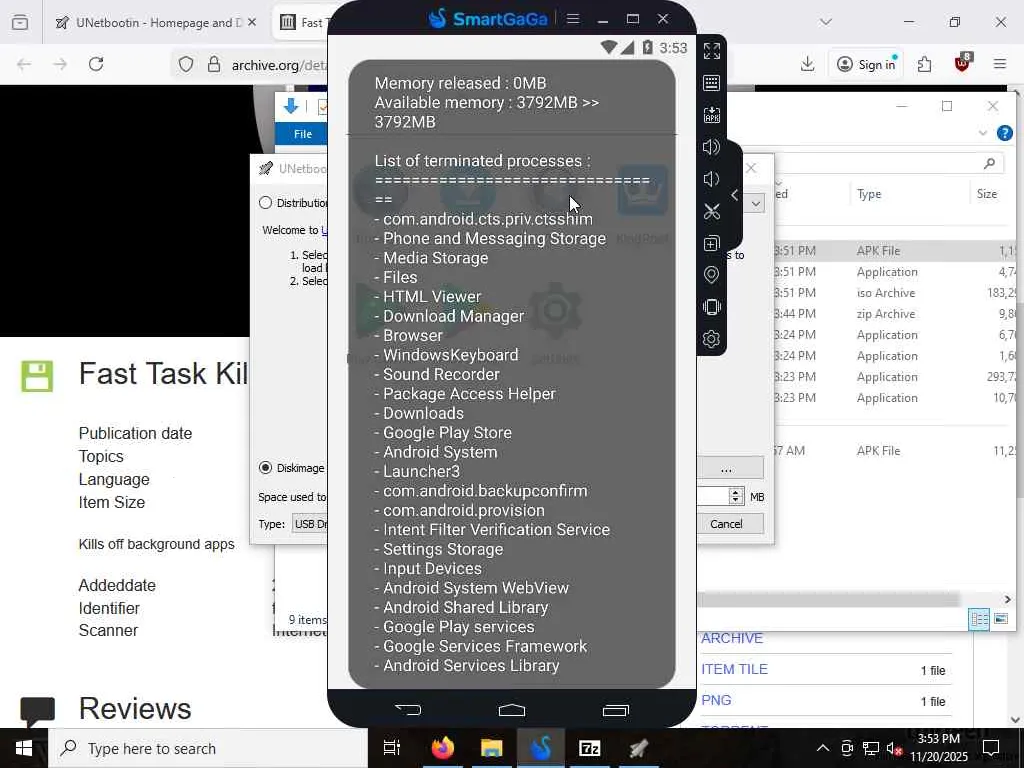Image resolution: width=1024 pixels, height=768 pixels.
Task: Click the scissors screenshot icon in SmartGaGa sidebar
Action: pyautogui.click(x=712, y=211)
